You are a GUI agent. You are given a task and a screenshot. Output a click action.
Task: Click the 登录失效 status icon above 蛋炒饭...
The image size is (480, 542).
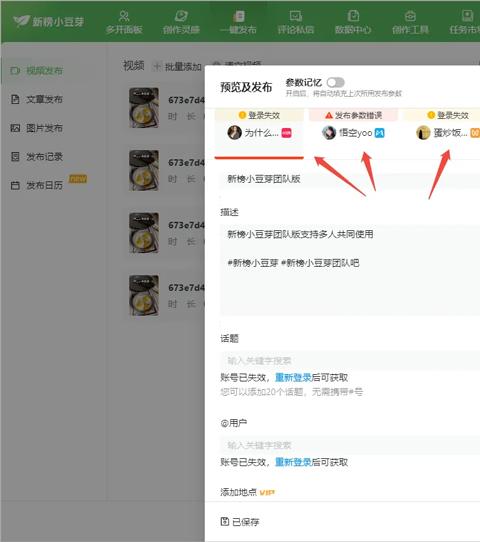tap(431, 115)
